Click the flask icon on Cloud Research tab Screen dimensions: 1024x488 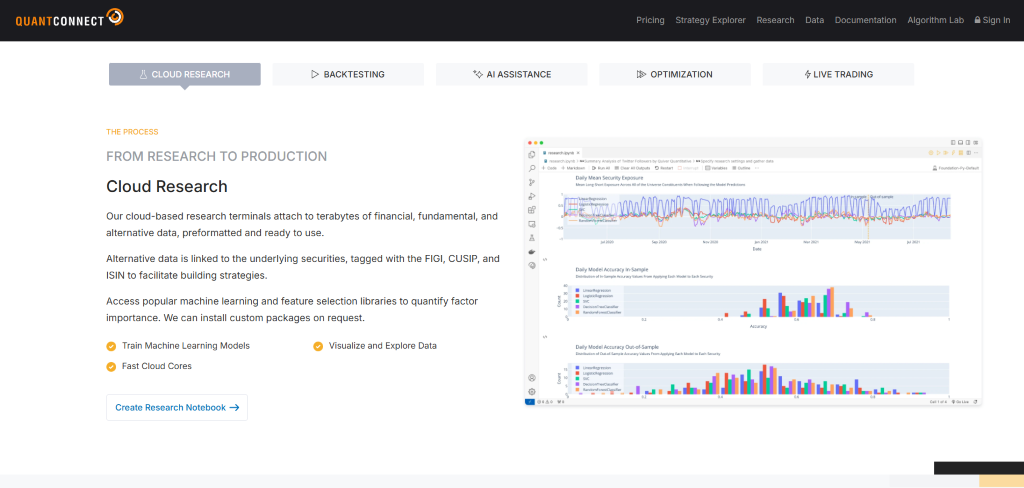144,74
